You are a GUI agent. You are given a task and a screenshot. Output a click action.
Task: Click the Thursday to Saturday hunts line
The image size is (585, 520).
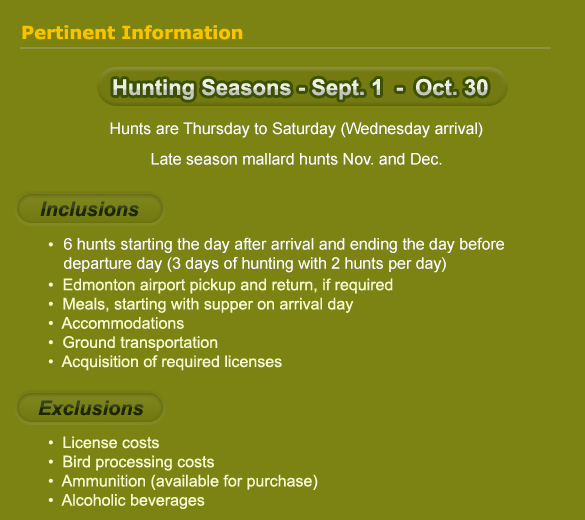[296, 129]
